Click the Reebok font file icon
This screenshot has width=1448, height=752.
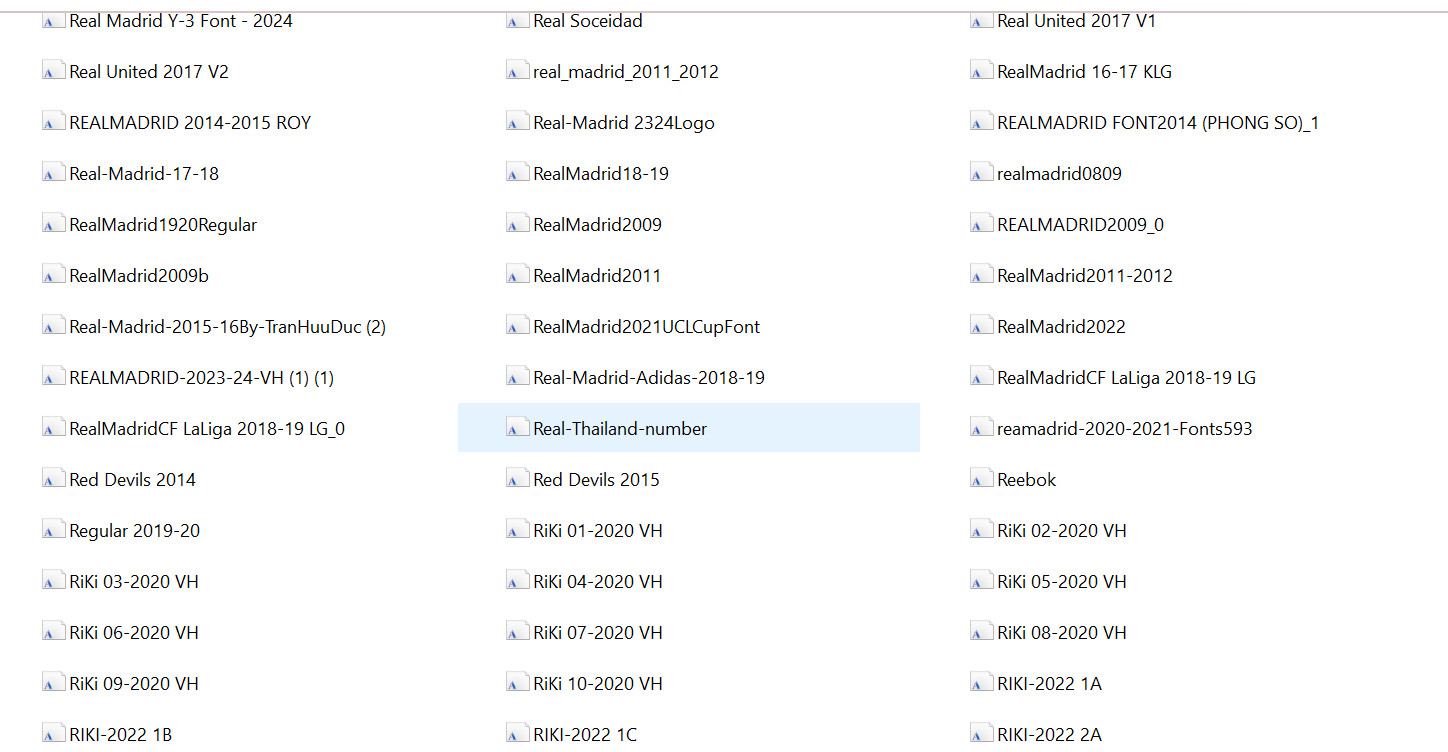click(981, 480)
